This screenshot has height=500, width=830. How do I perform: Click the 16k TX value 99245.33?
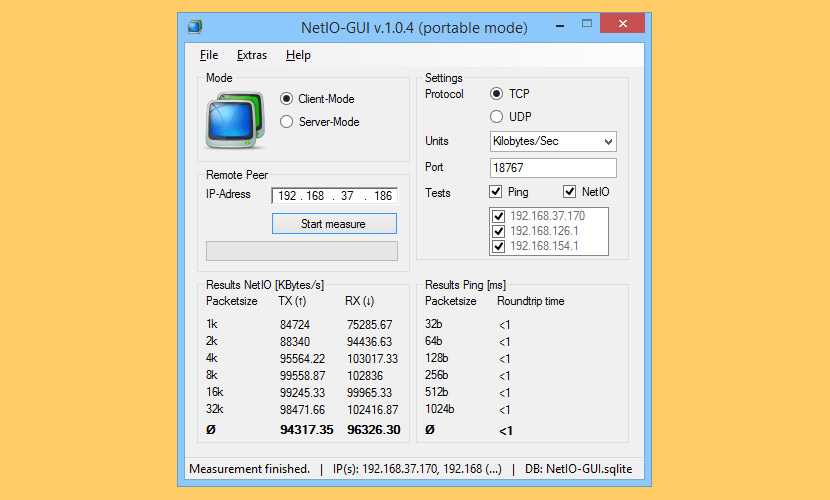(302, 393)
